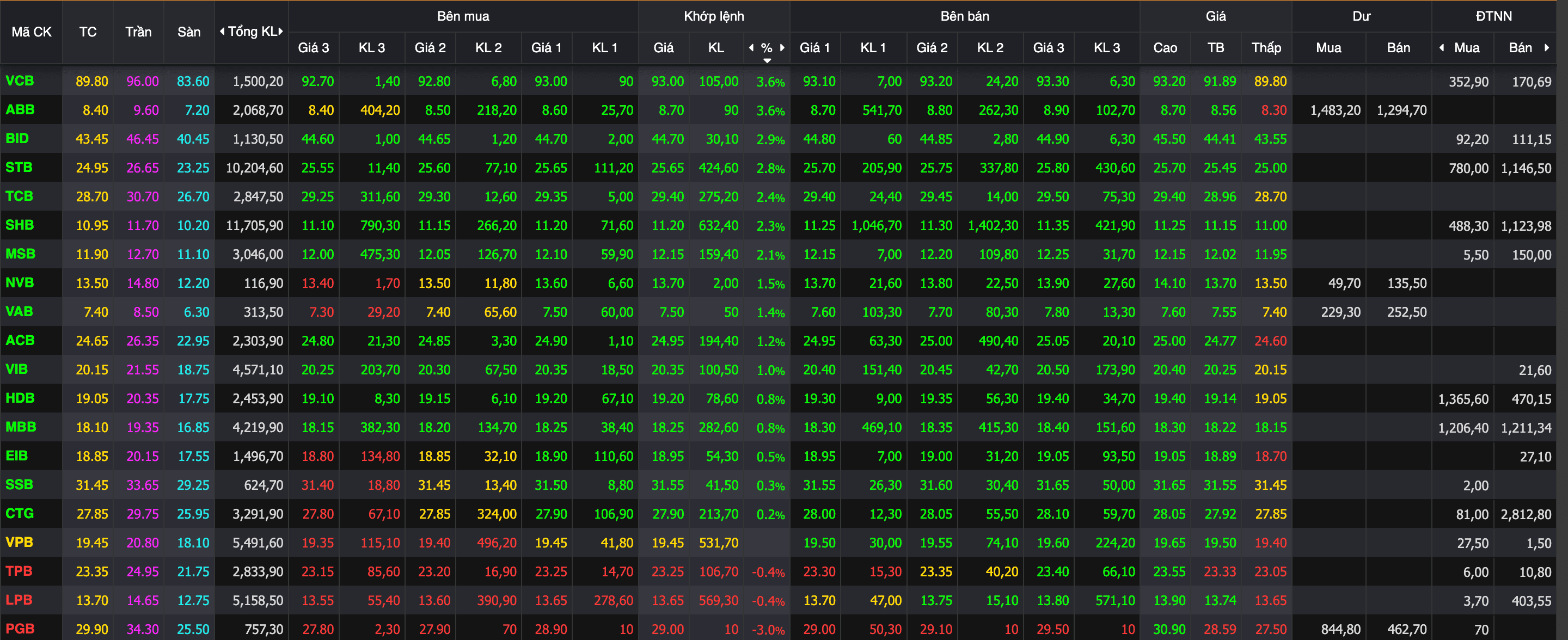The width and height of the screenshot is (1568, 640).
Task: Click right arrow after ĐTNN Bán header
Action: point(1547,47)
